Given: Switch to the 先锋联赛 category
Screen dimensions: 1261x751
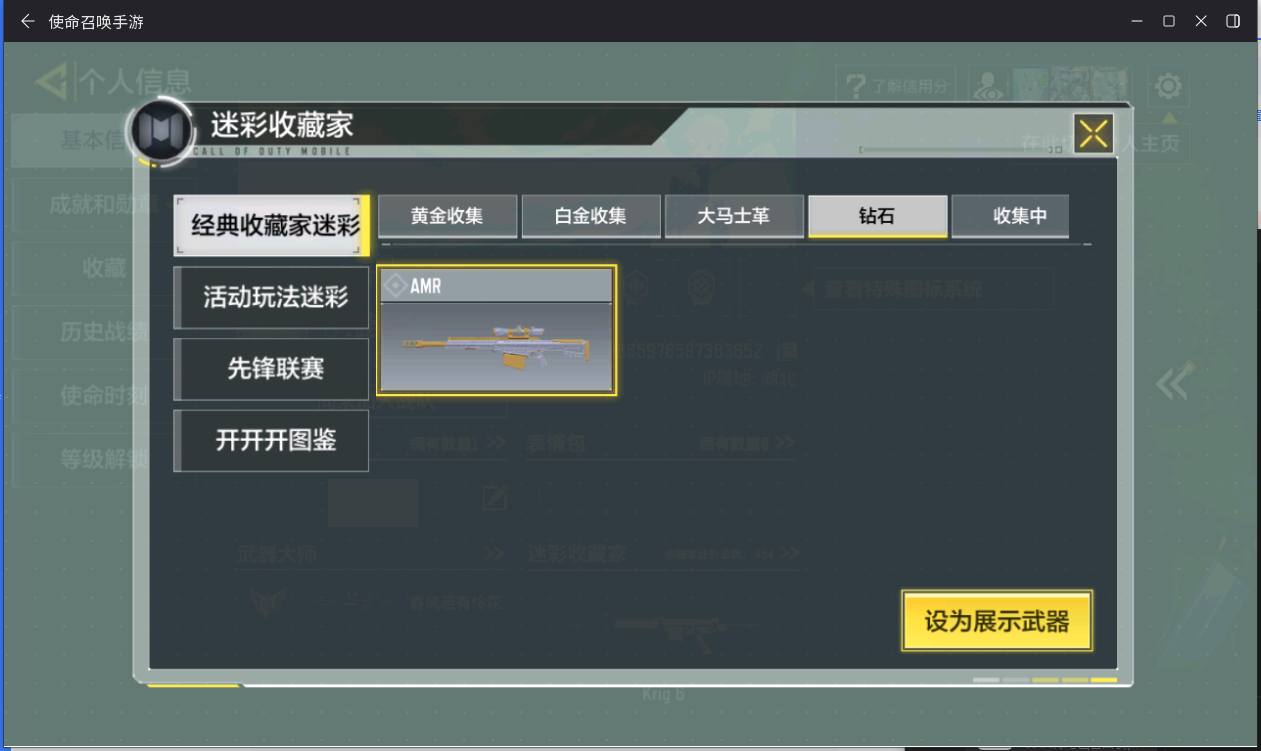Looking at the screenshot, I should tap(272, 369).
